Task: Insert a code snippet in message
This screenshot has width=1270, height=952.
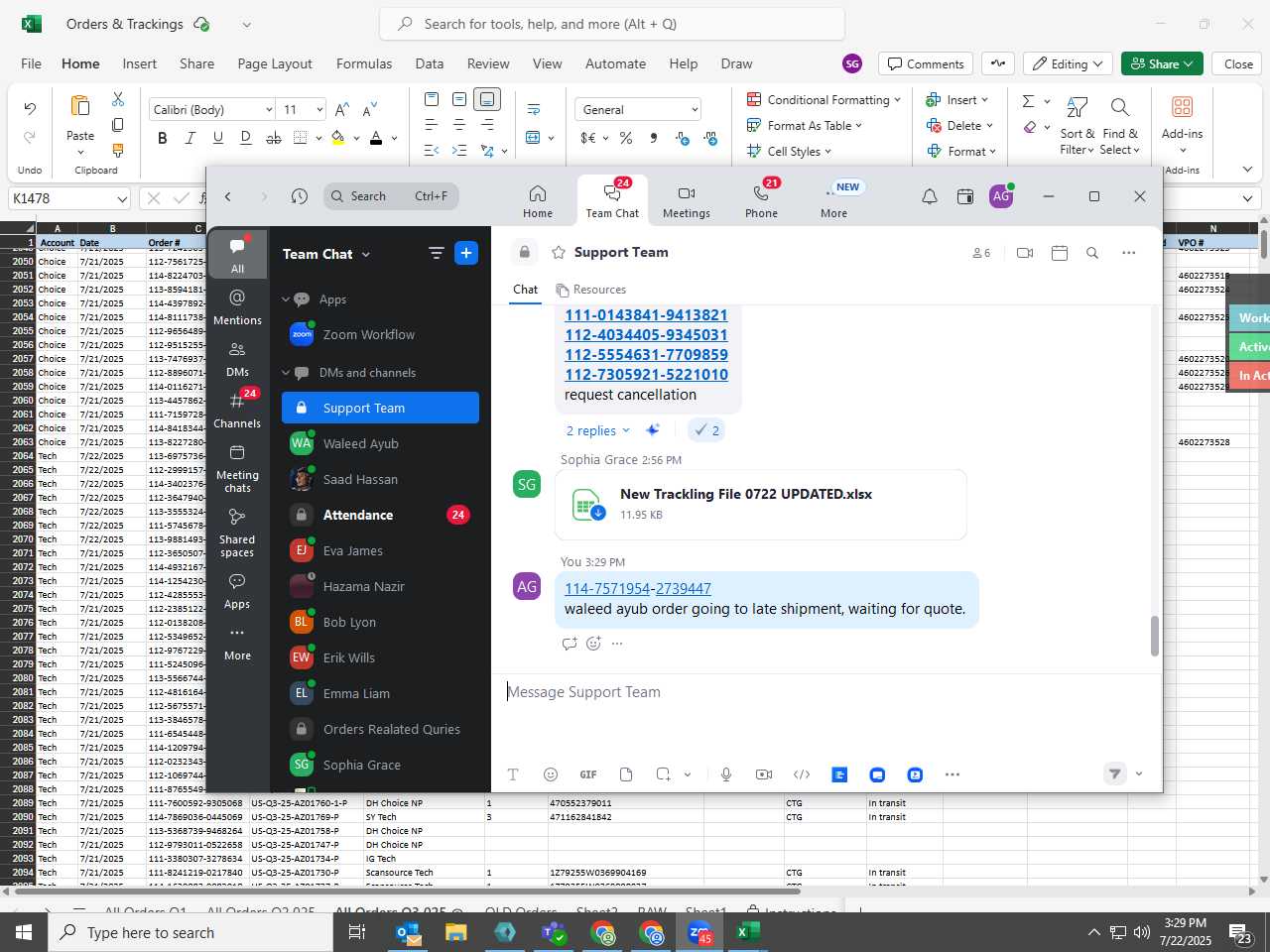Action: [x=802, y=774]
